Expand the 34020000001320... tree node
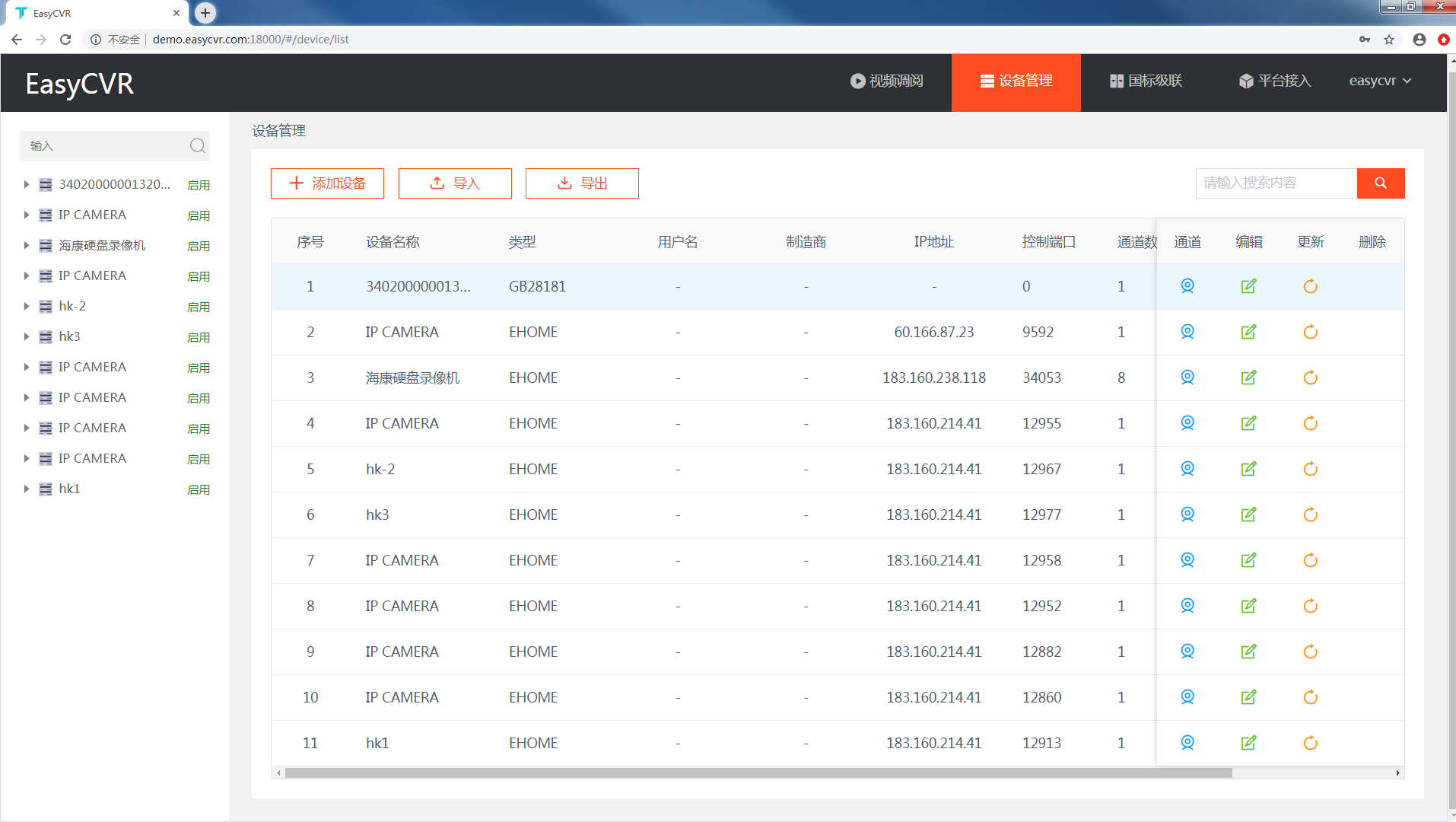Image resolution: width=1456 pixels, height=822 pixels. click(x=26, y=184)
